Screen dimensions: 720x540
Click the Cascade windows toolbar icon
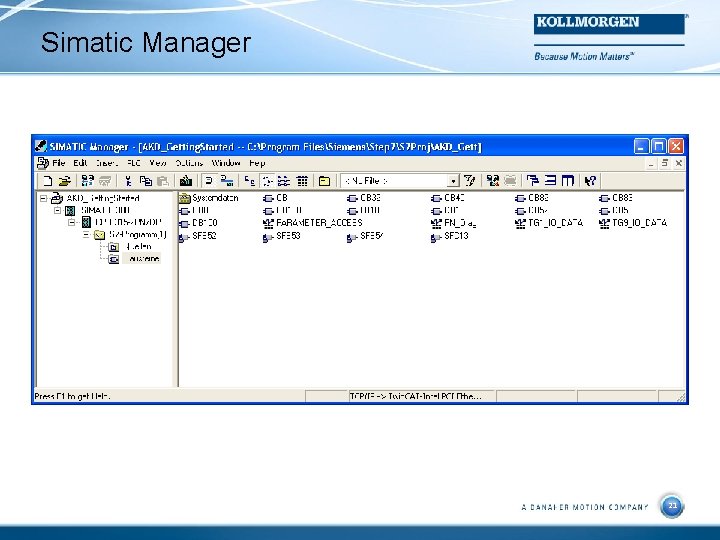pyautogui.click(x=533, y=181)
